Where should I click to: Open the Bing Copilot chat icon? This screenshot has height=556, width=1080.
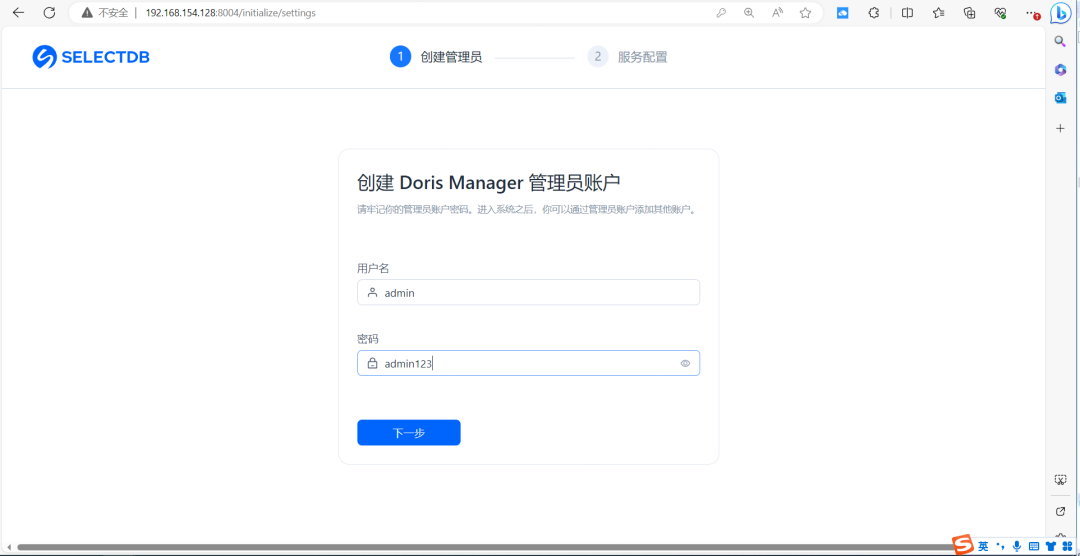point(1061,12)
